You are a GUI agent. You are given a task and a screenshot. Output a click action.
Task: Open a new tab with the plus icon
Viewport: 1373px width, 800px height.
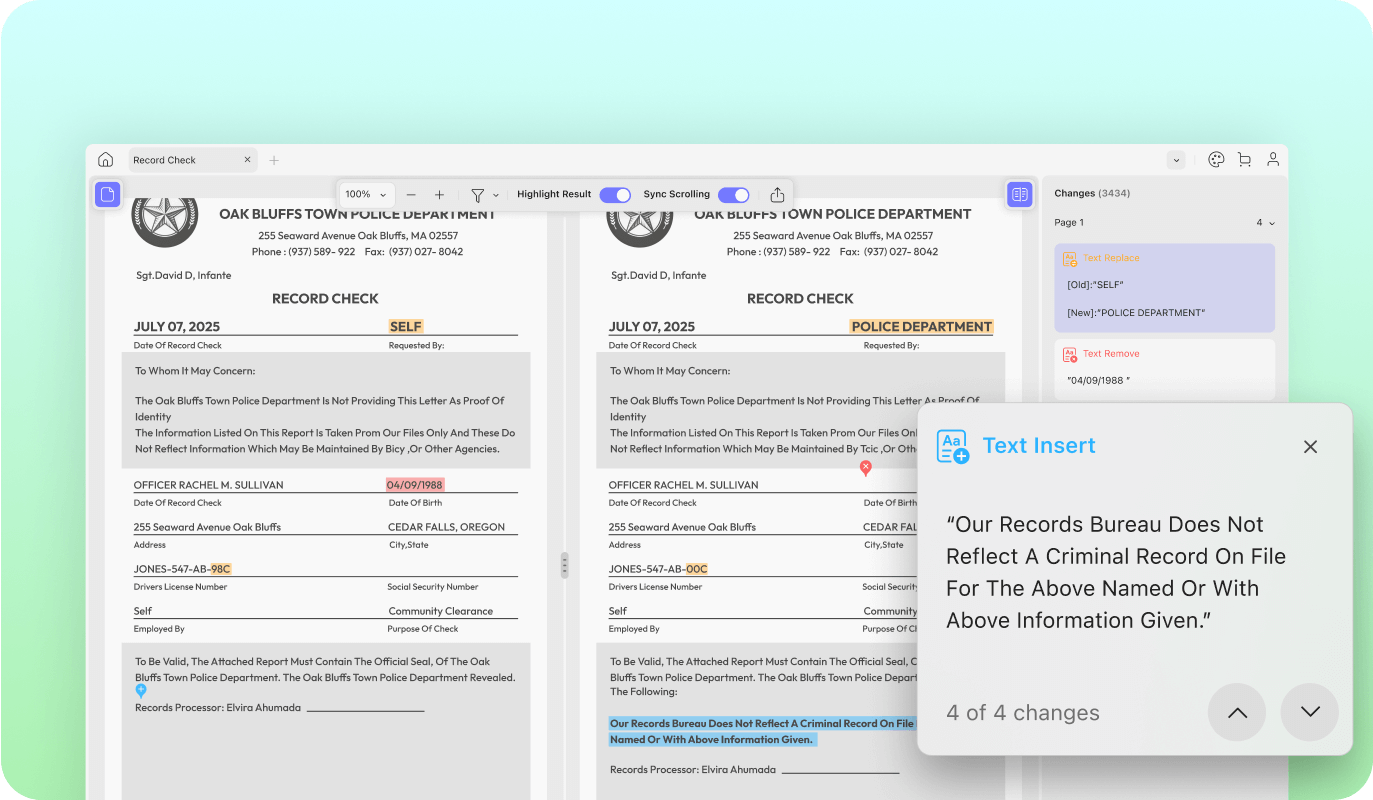click(274, 160)
